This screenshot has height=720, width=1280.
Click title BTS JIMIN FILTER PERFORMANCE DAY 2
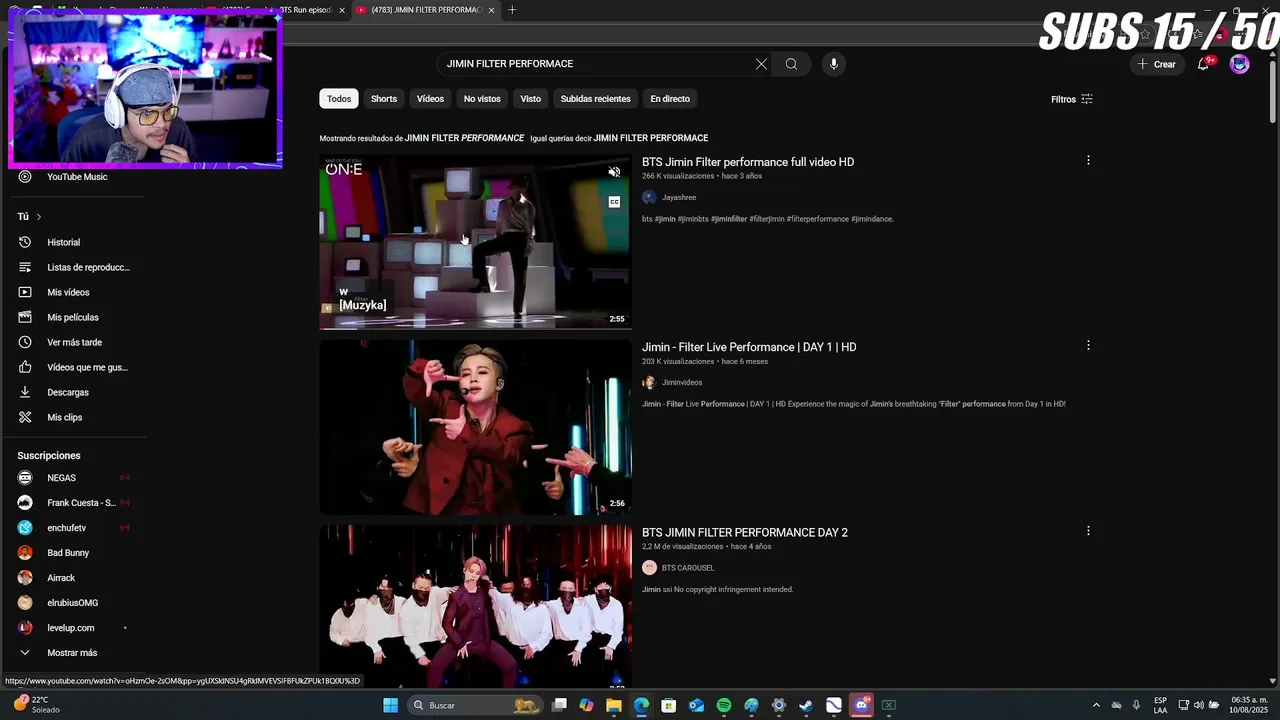click(745, 532)
